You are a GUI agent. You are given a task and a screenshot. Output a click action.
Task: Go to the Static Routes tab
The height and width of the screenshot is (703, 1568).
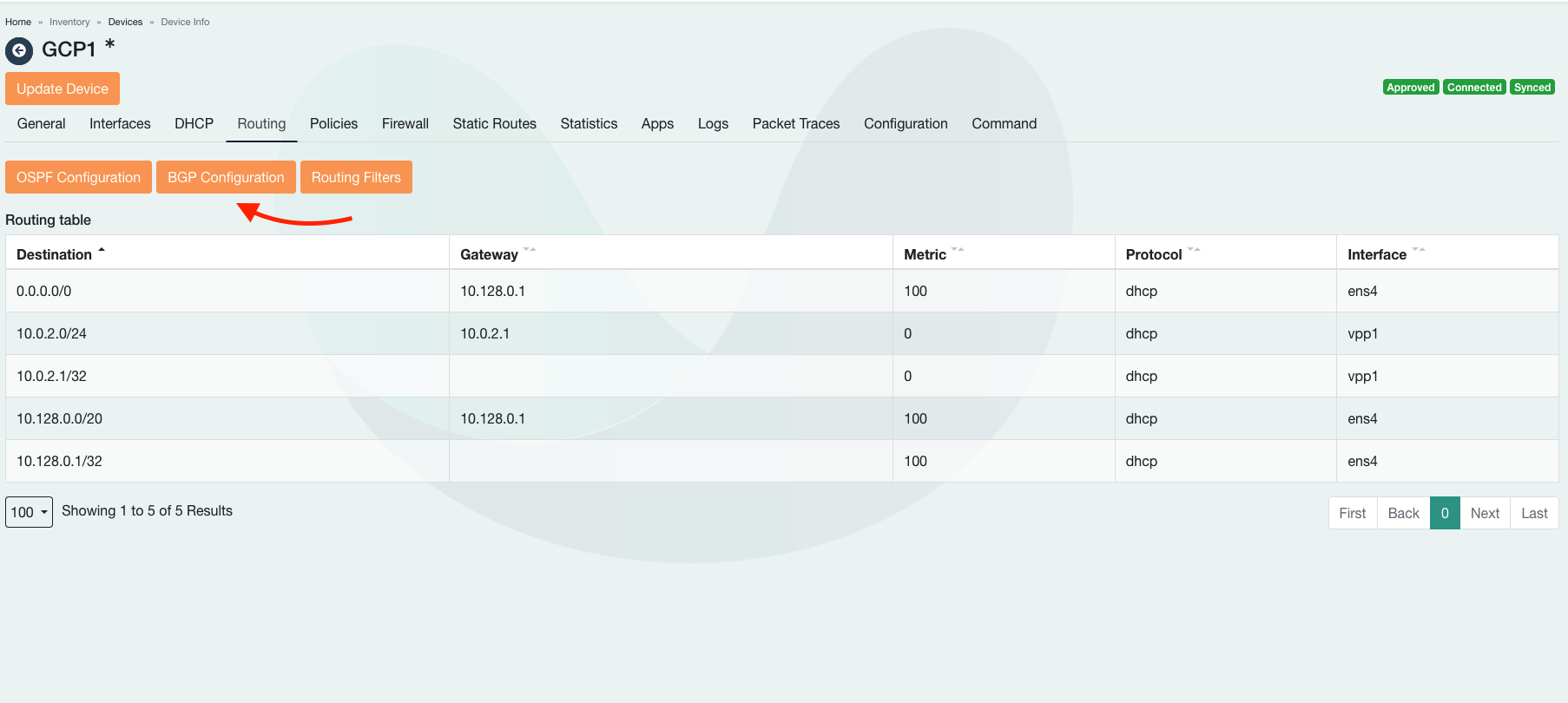(494, 124)
